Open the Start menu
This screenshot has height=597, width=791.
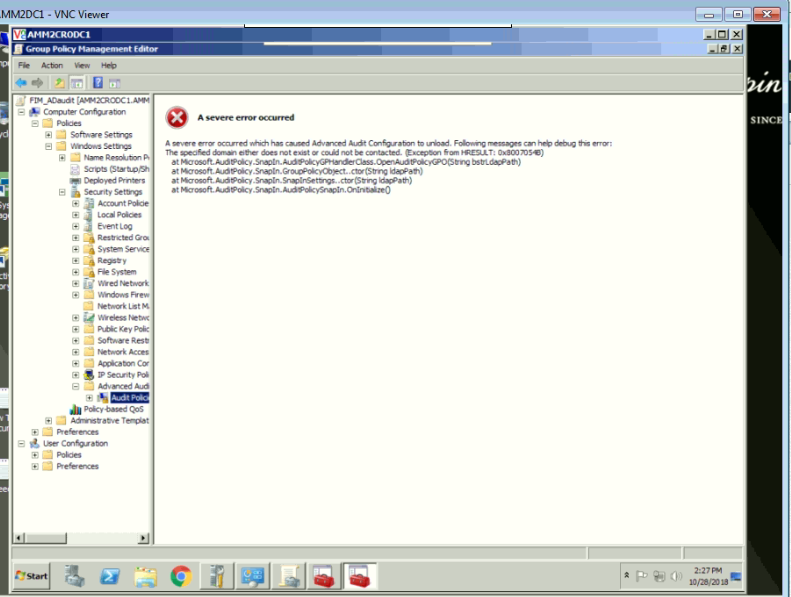31,576
